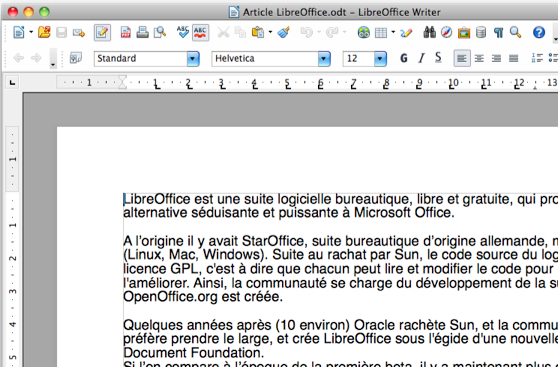Expand the Standard paragraph style dropdown

tap(193, 59)
